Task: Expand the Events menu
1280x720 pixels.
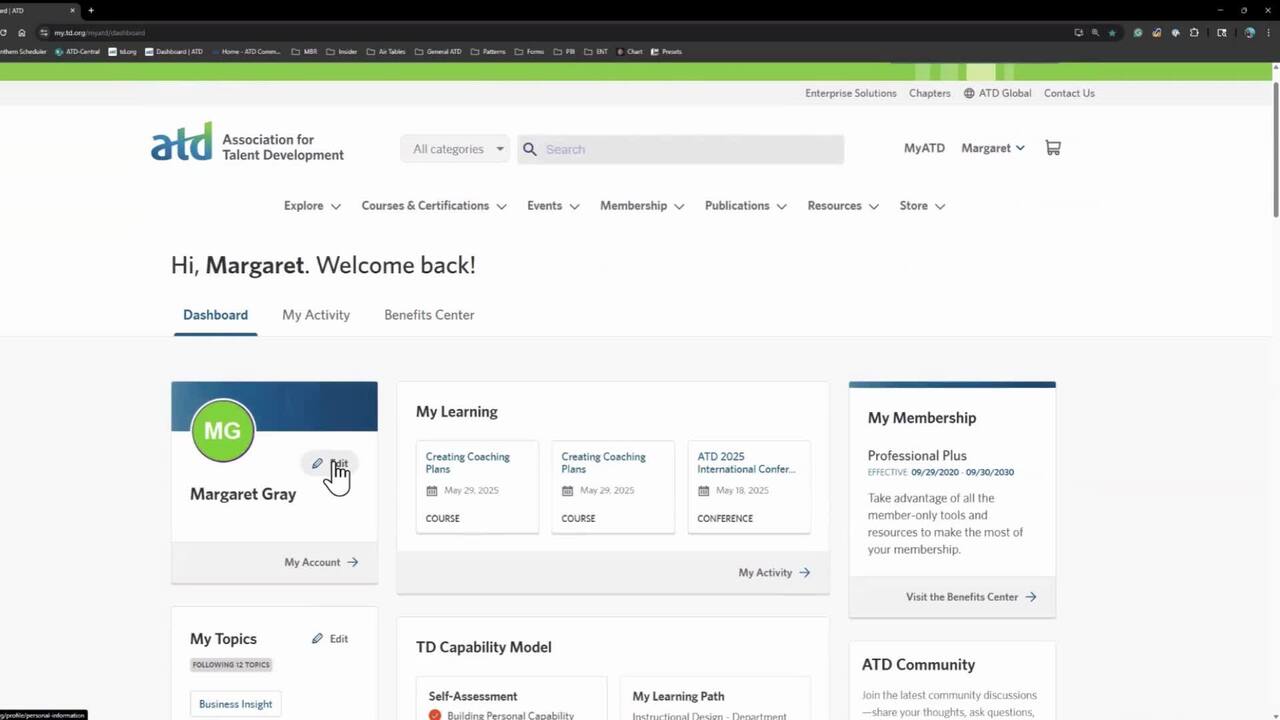Action: [x=553, y=206]
